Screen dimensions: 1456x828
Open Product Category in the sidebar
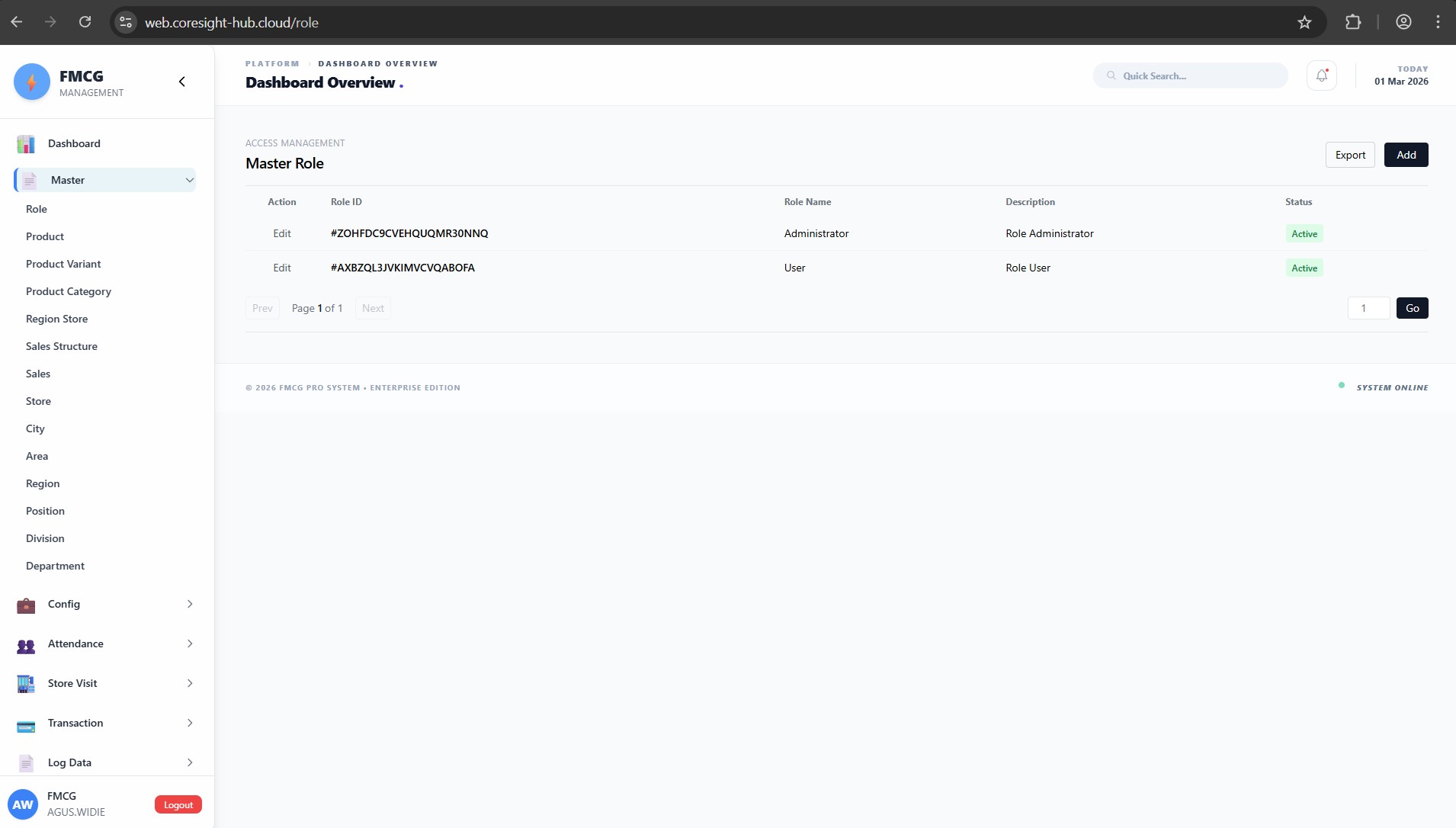point(69,291)
